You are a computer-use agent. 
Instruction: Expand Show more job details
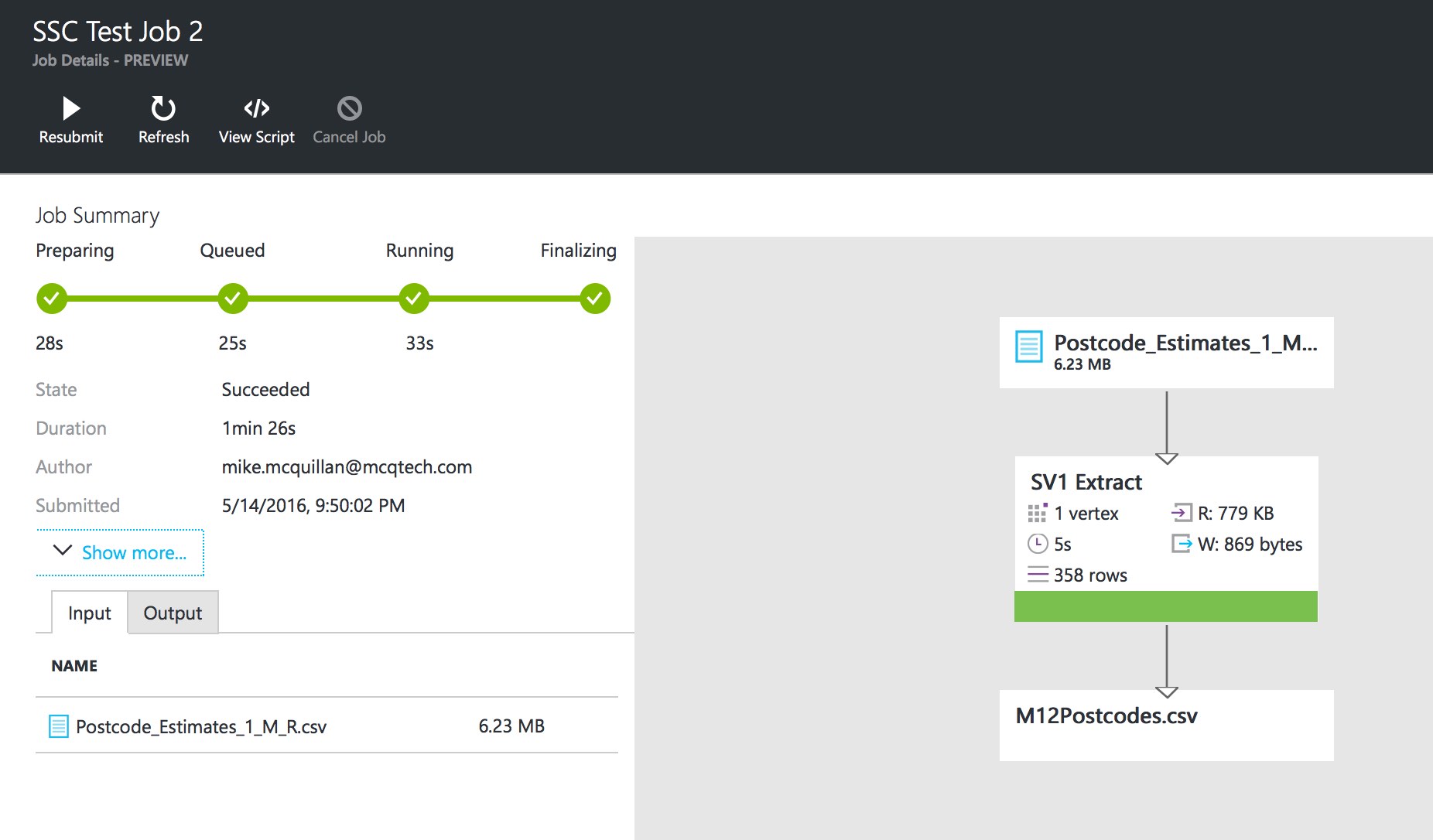pyautogui.click(x=120, y=552)
